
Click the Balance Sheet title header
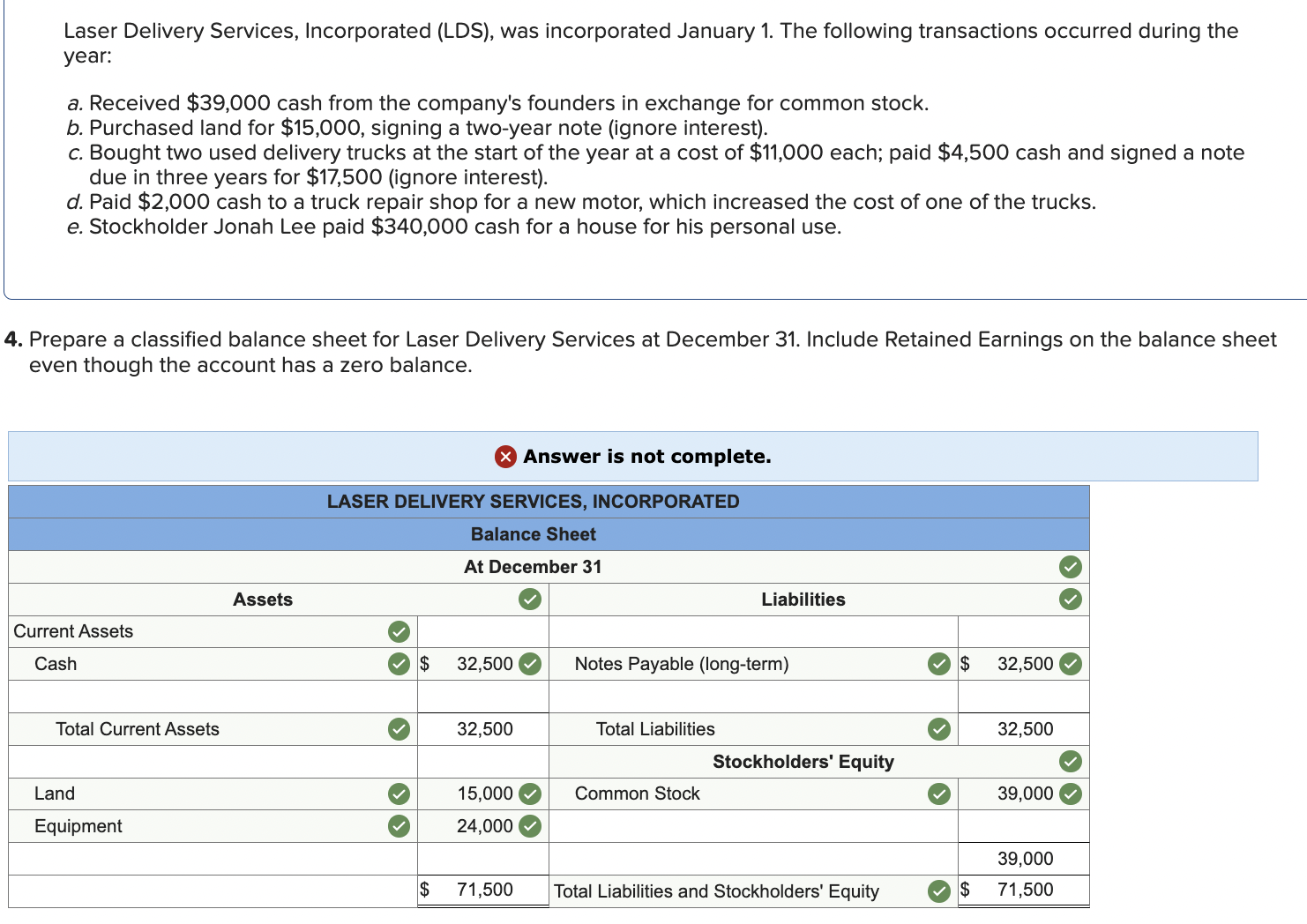click(x=533, y=534)
